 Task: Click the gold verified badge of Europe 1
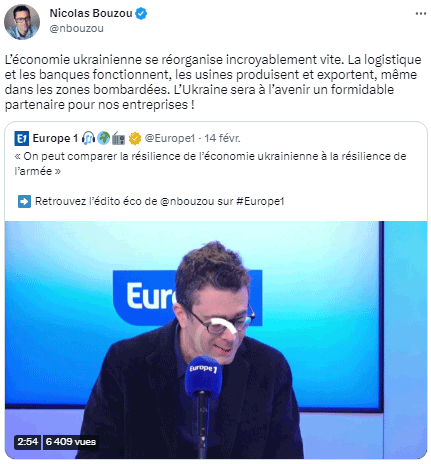[x=135, y=138]
